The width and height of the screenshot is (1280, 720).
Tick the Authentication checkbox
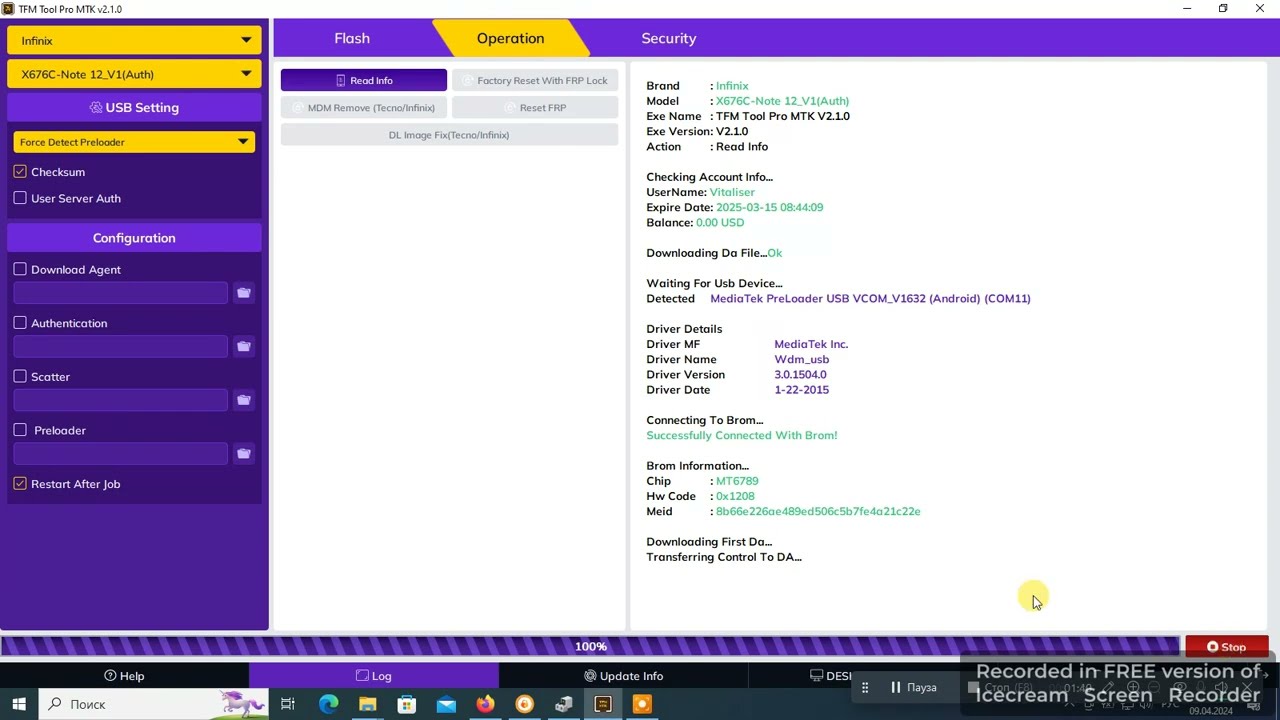click(x=20, y=323)
